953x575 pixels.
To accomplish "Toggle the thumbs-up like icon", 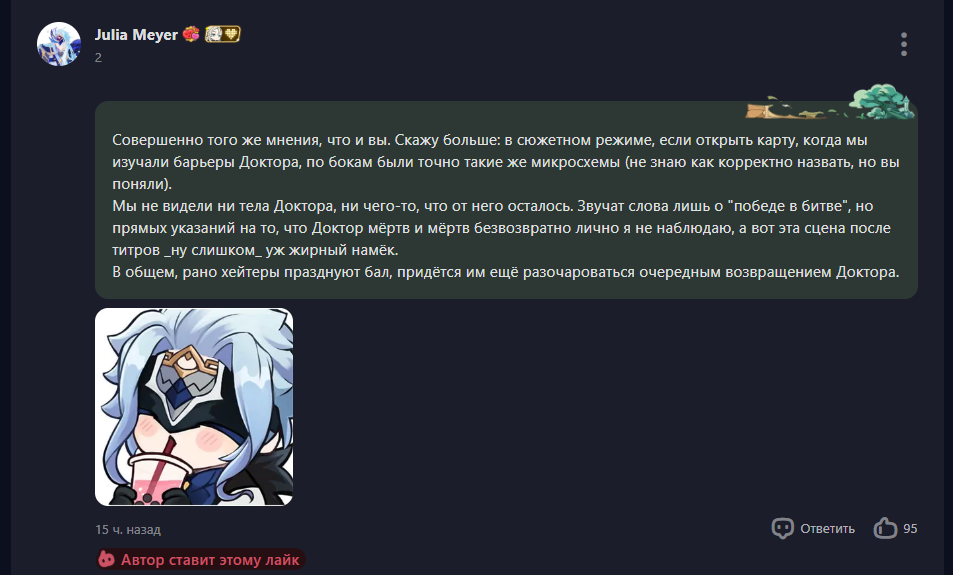I will click(885, 528).
